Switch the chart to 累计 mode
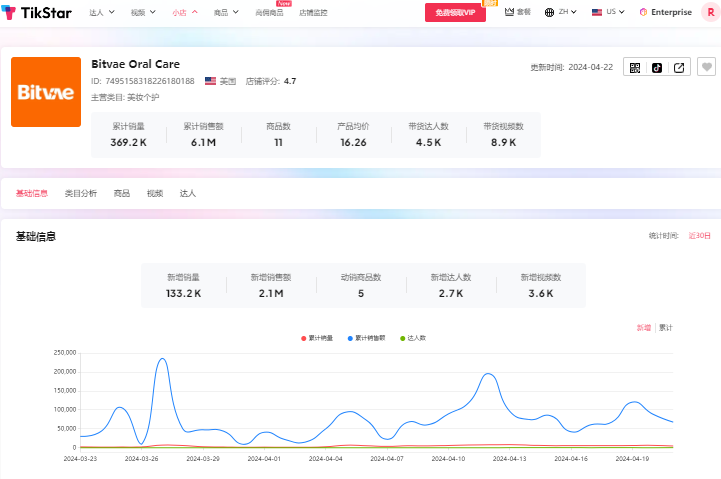 point(666,328)
